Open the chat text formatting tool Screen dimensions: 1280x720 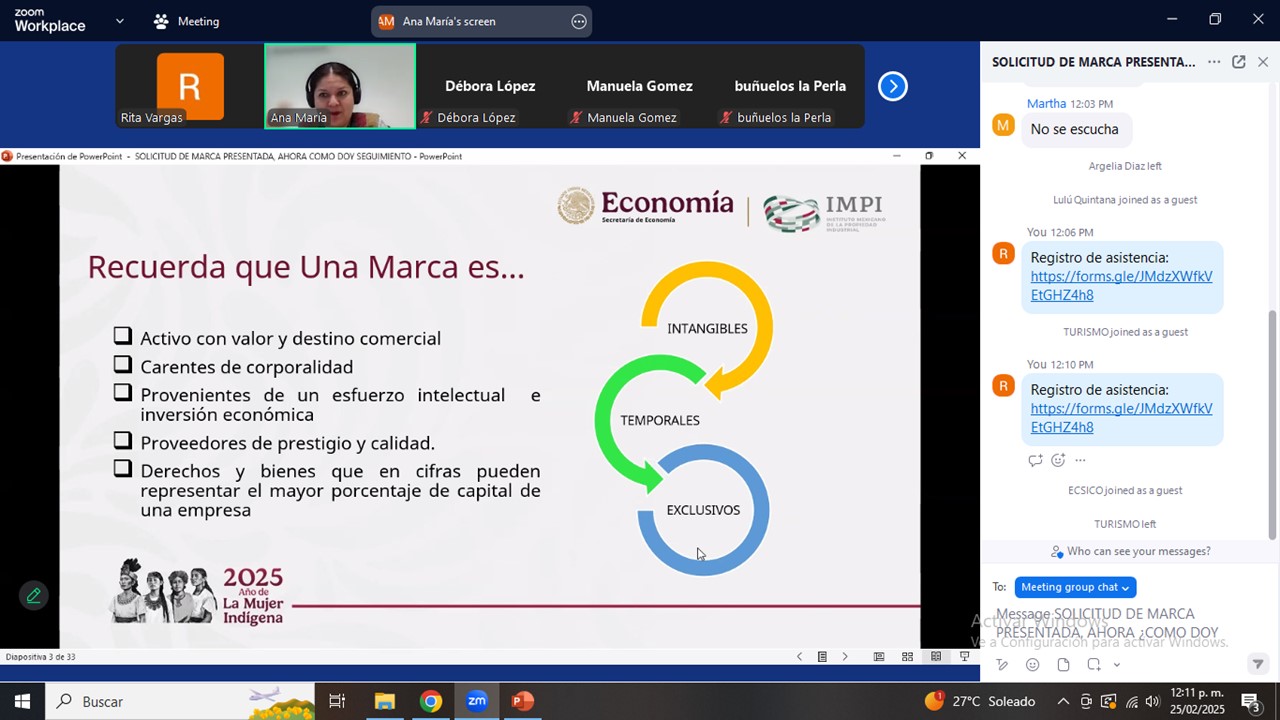(1002, 665)
